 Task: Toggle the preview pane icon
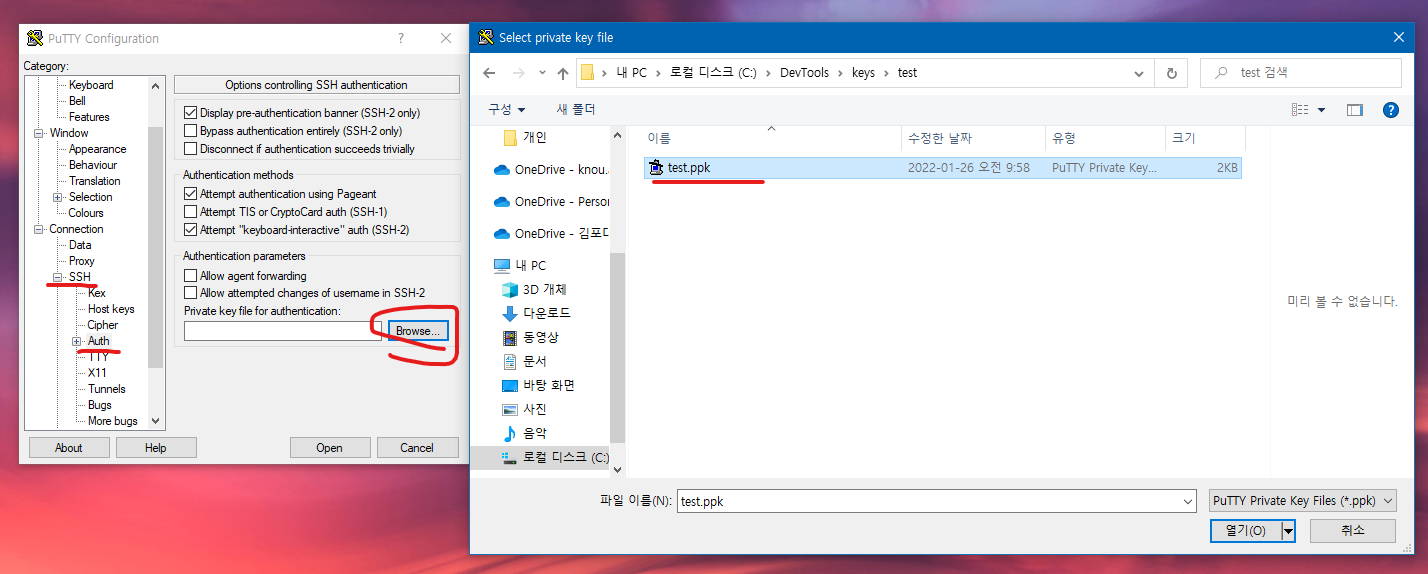(x=1355, y=110)
